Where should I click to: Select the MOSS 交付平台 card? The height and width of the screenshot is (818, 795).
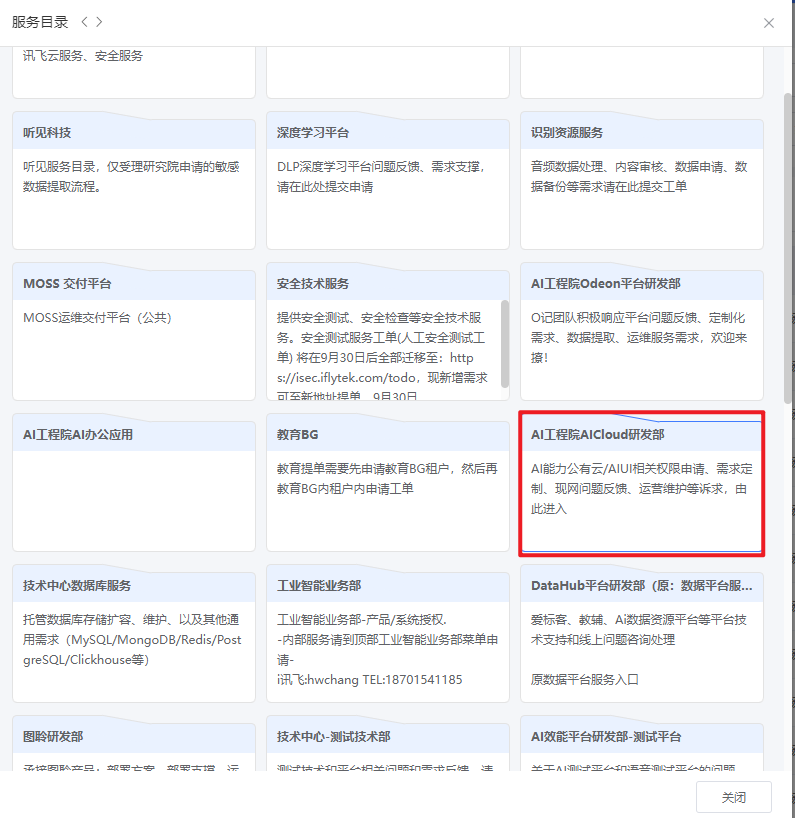(x=134, y=331)
